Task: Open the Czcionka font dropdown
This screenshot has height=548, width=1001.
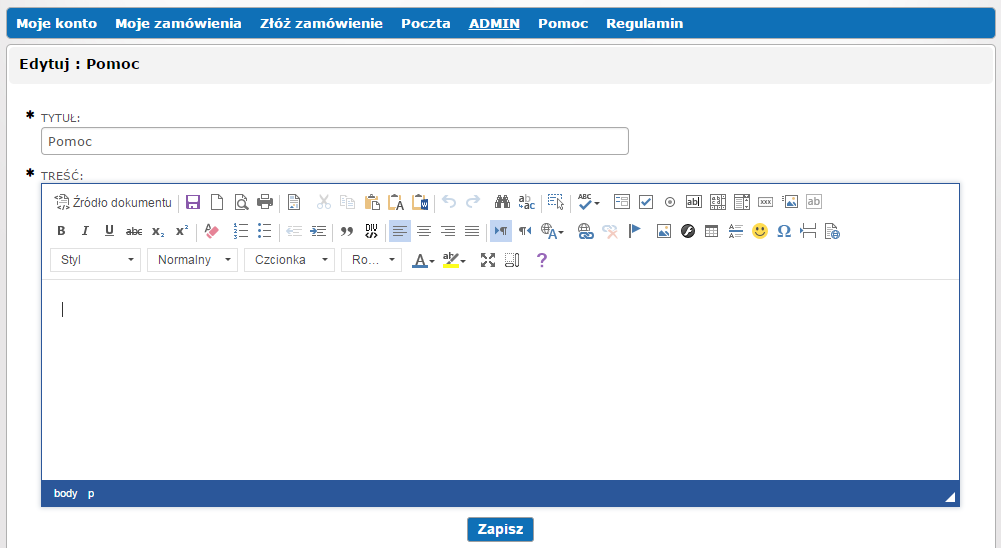Action: [x=289, y=260]
